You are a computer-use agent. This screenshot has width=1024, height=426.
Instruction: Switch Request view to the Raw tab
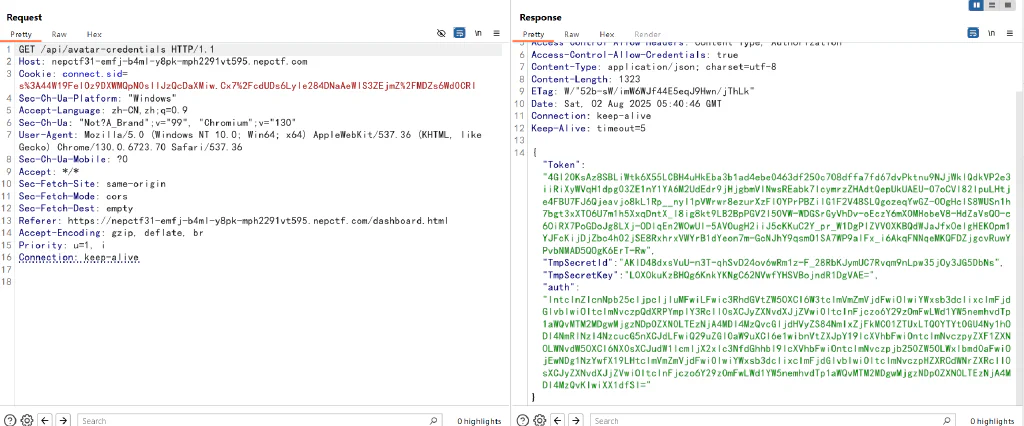(59, 34)
